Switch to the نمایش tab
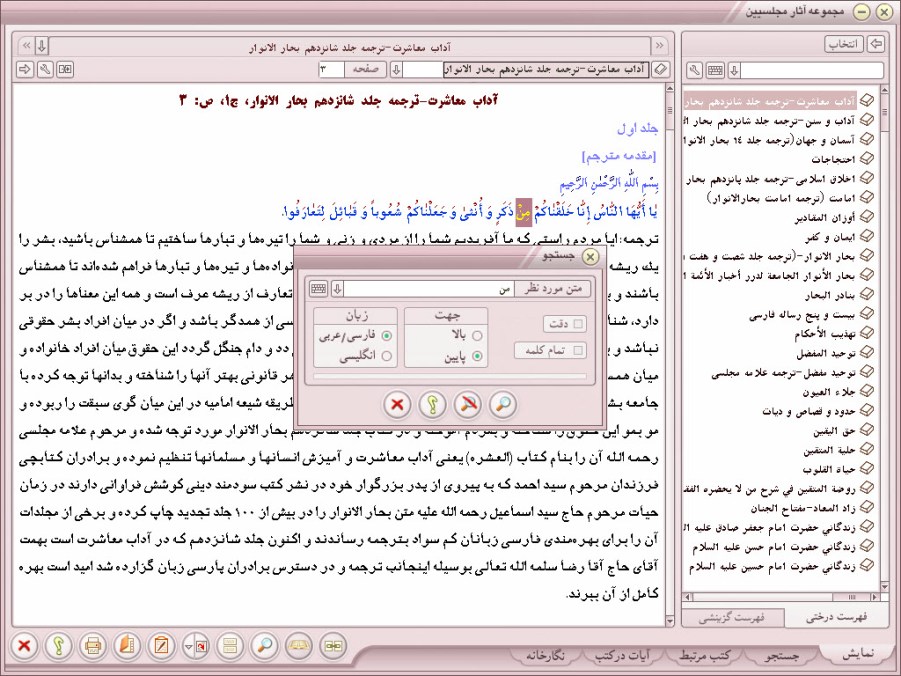The height and width of the screenshot is (676, 901). (857, 654)
